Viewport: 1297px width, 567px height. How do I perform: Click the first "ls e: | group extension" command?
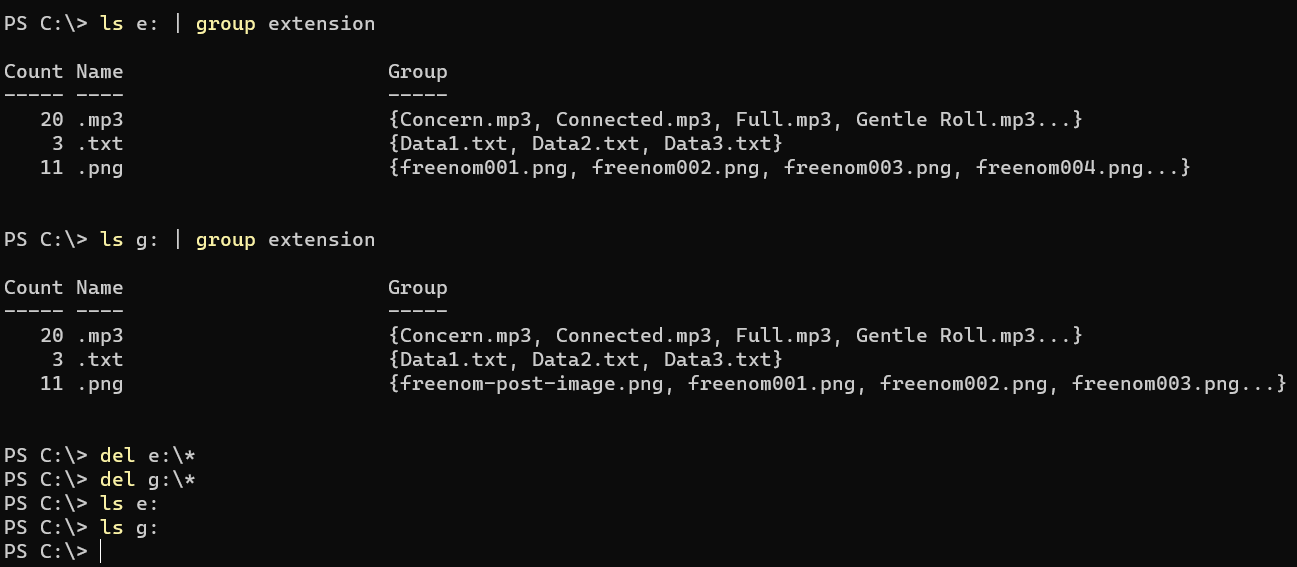(238, 24)
